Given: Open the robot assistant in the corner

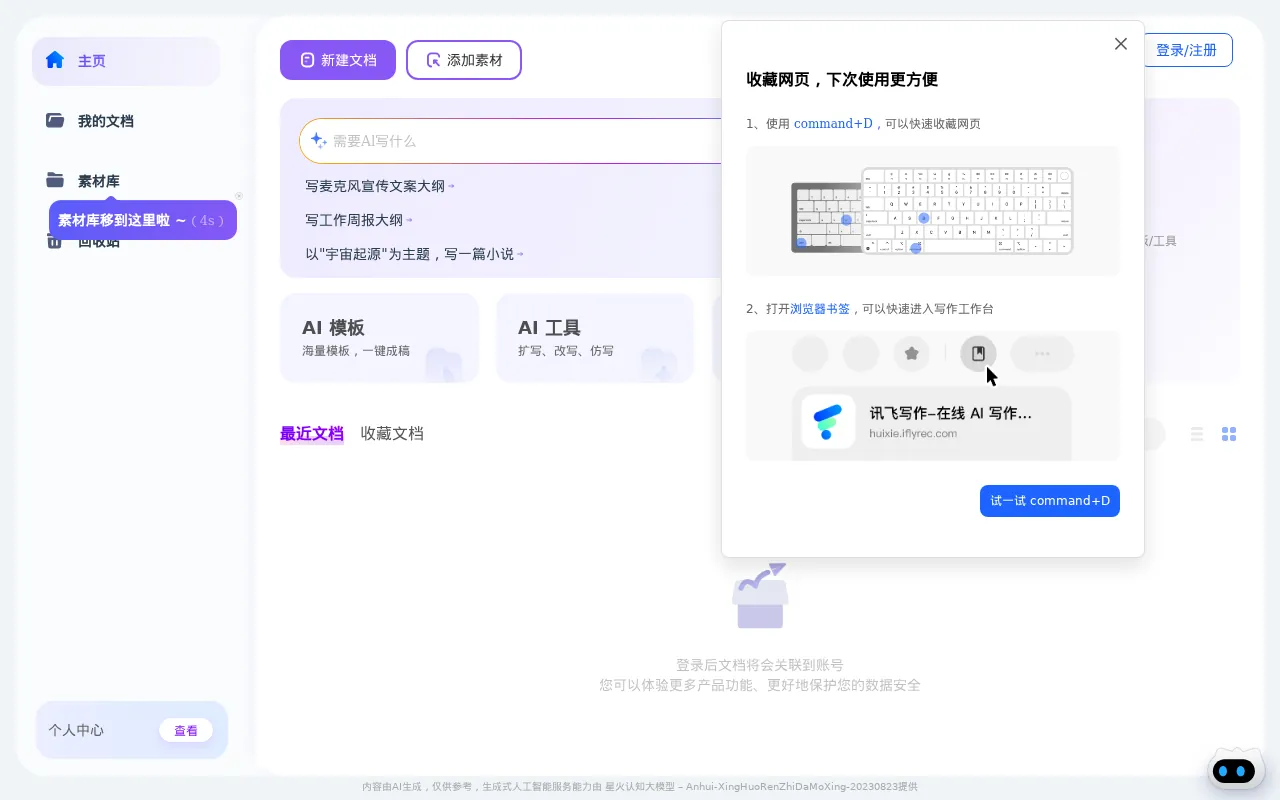Looking at the screenshot, I should pos(1237,769).
